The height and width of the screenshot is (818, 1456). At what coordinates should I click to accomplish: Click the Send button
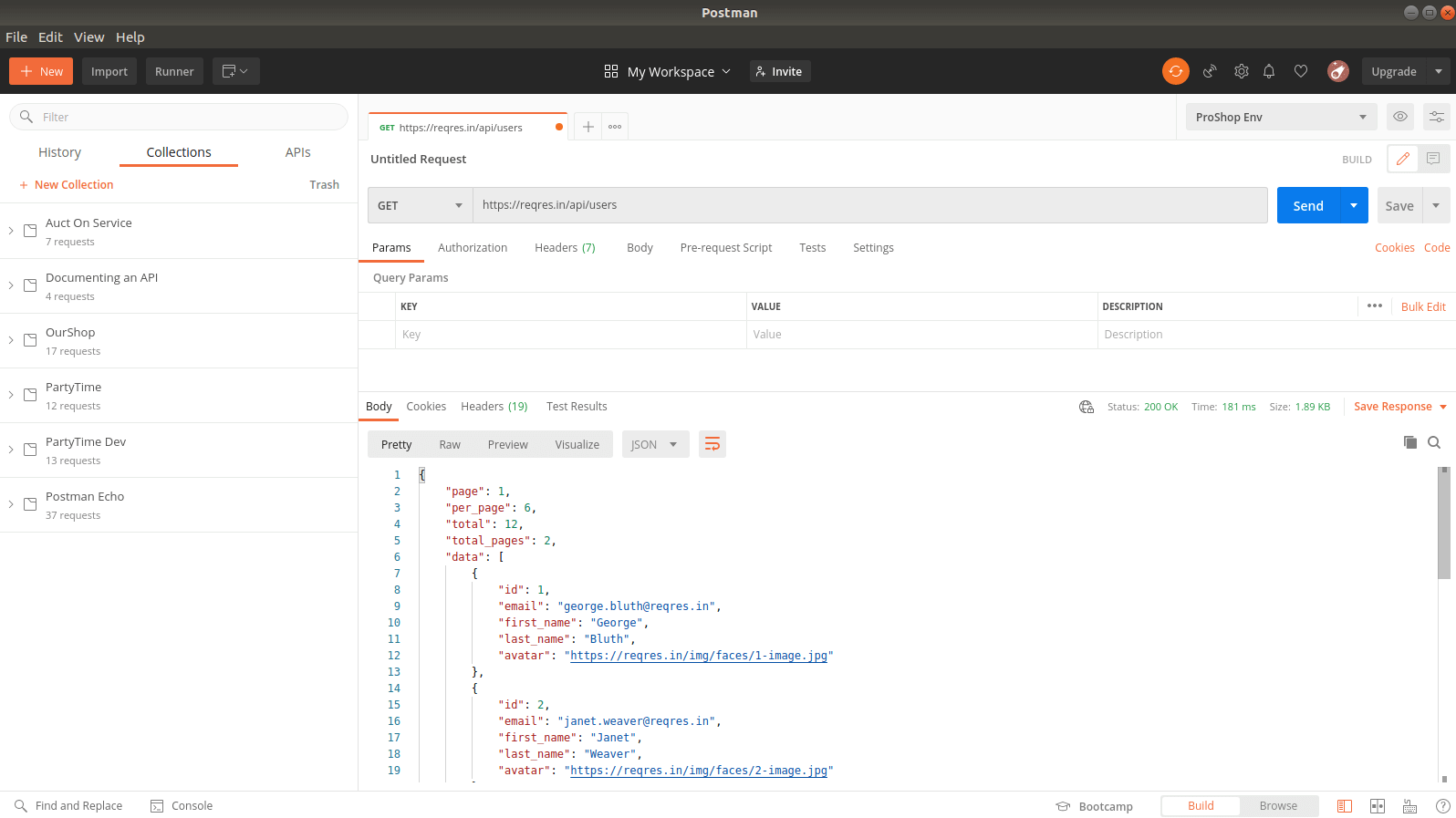pyautogui.click(x=1308, y=205)
